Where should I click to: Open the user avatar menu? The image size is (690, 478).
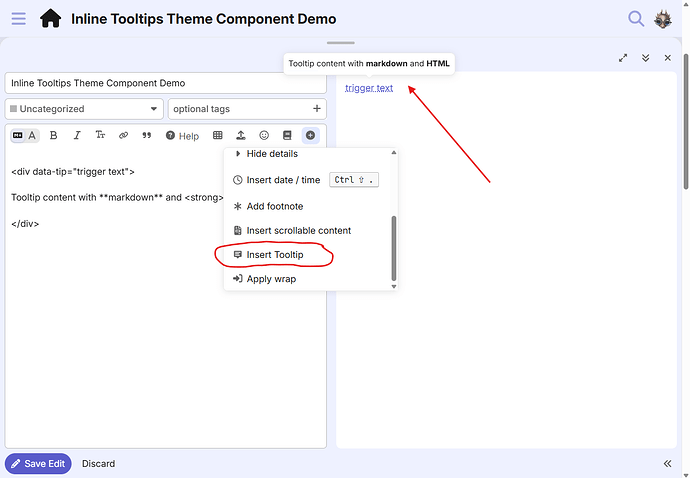coord(663,19)
